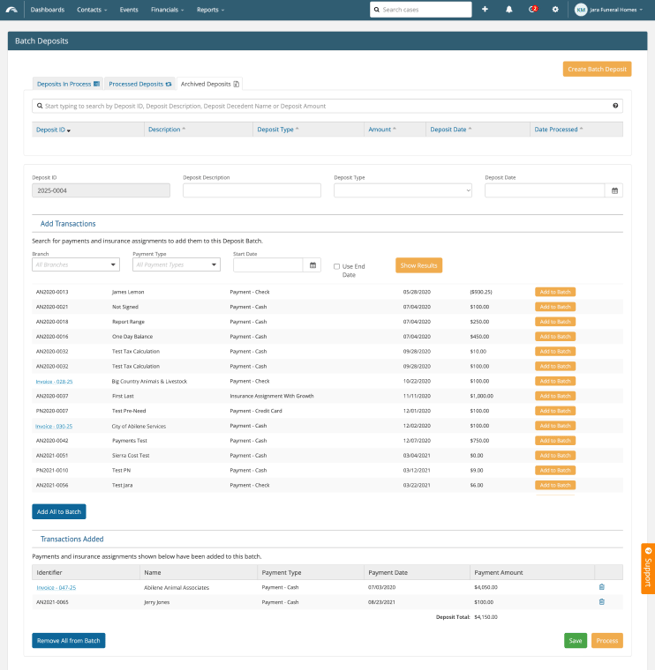
Task: Add Sierra Cost Test payment to batch
Action: click(x=555, y=455)
